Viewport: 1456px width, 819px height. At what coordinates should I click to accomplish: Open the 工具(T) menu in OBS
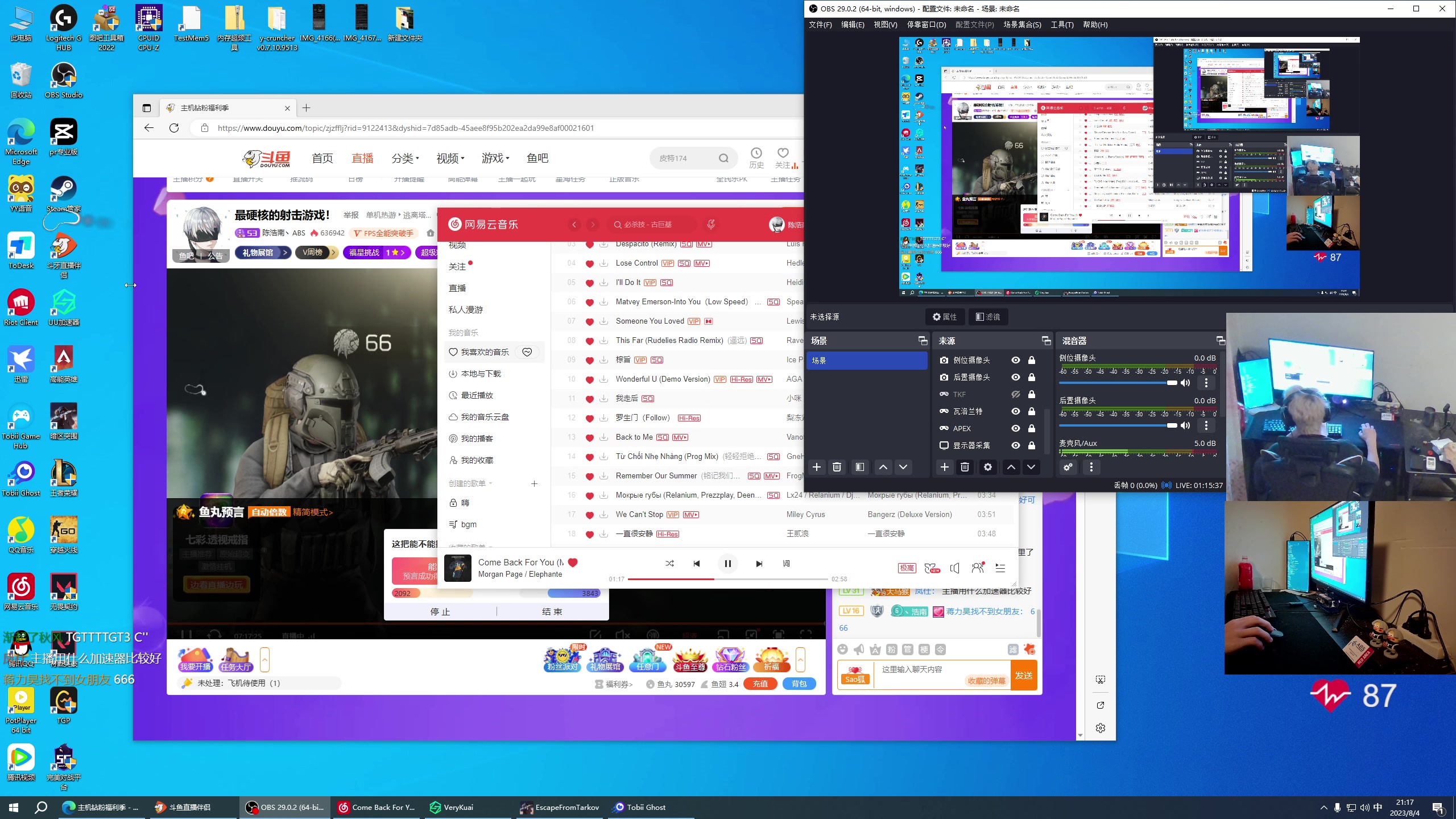pos(1062,24)
